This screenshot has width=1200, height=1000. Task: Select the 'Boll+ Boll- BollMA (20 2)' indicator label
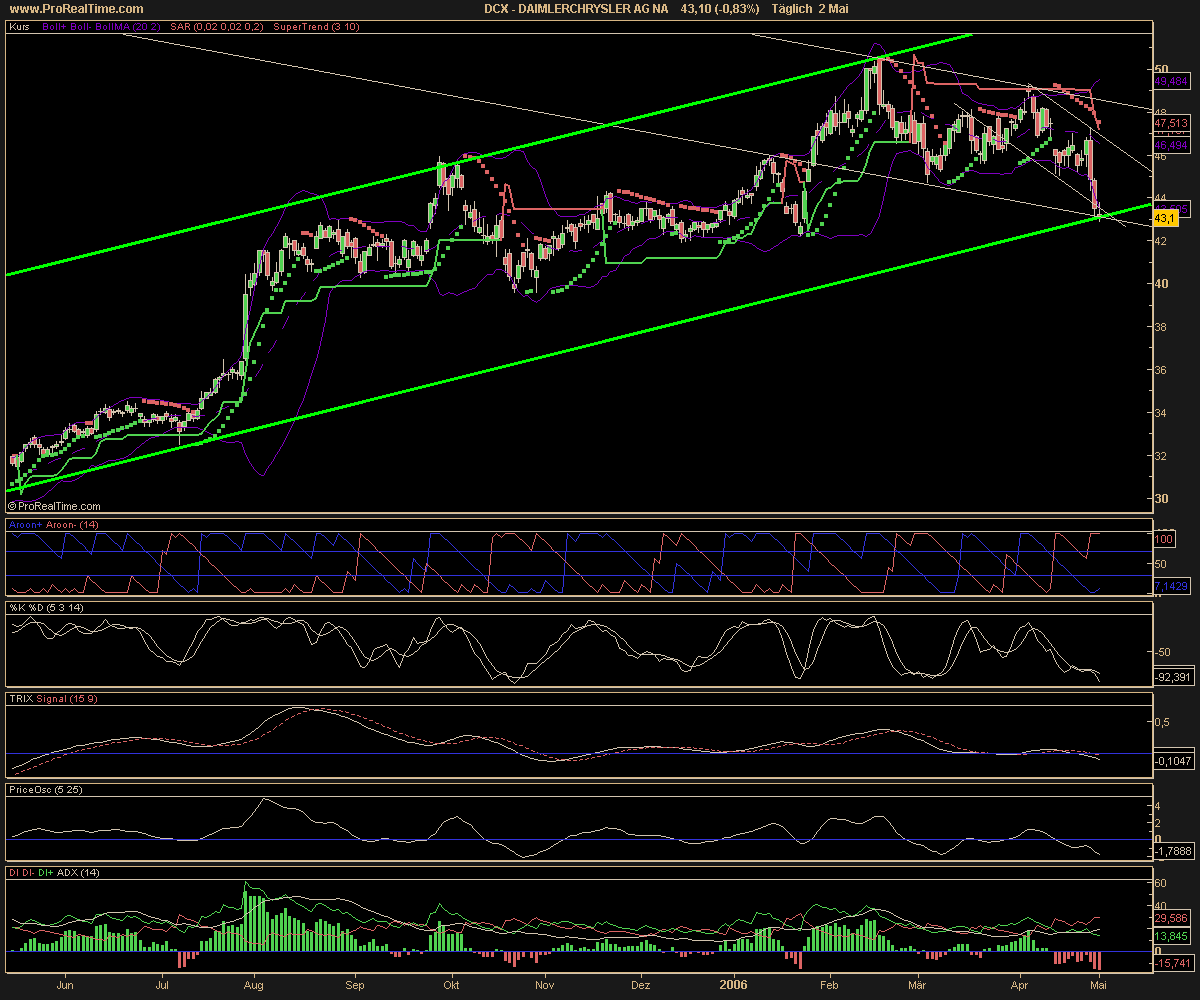click(100, 27)
